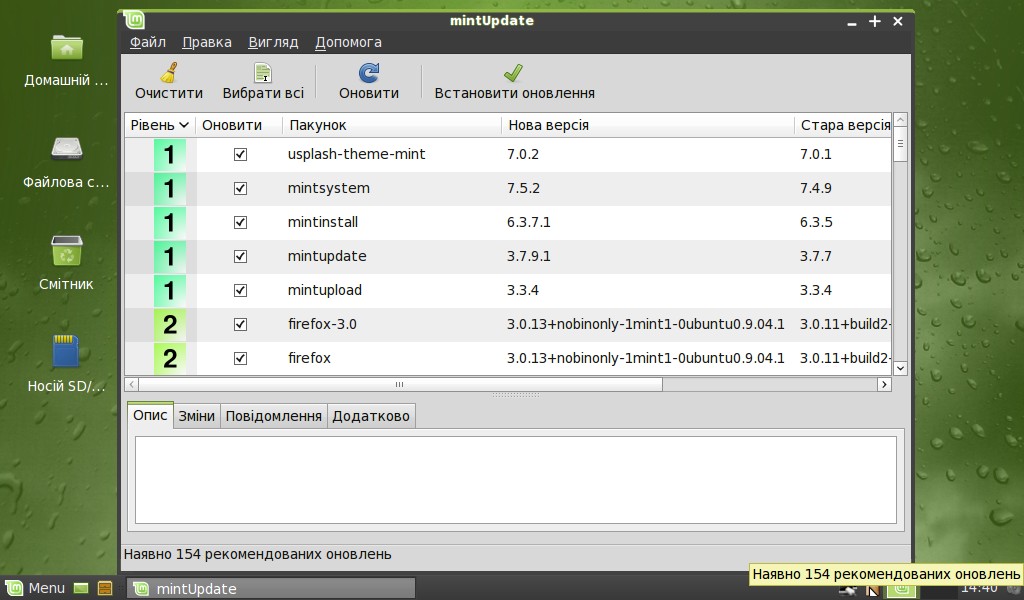Sort by the Рівень column header
1024x600 pixels.
coord(160,125)
